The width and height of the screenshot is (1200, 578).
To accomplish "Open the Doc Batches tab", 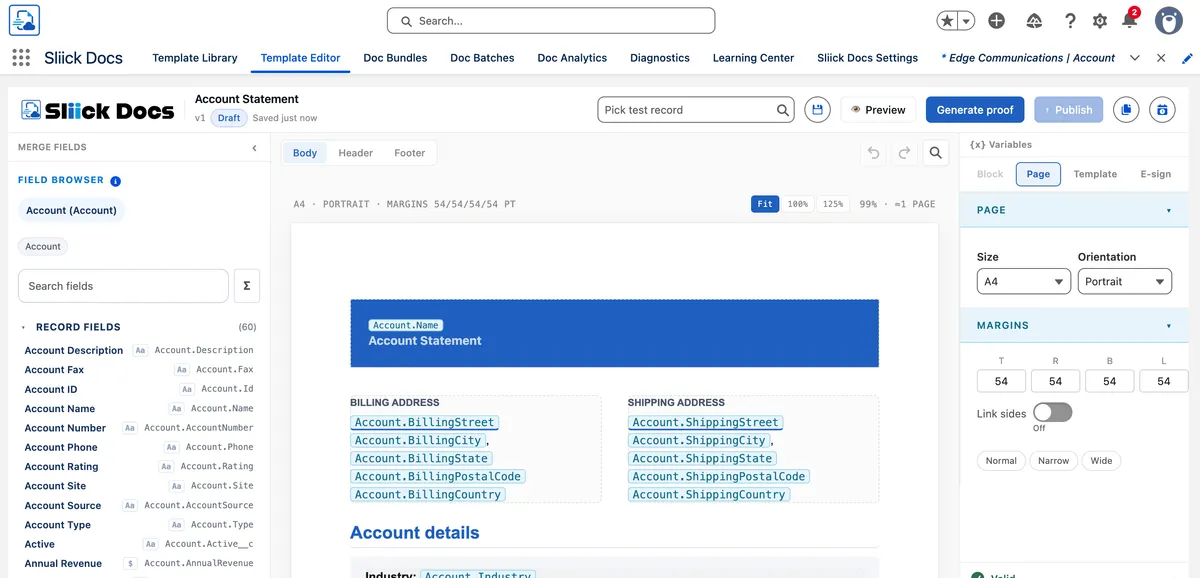I will tap(482, 58).
